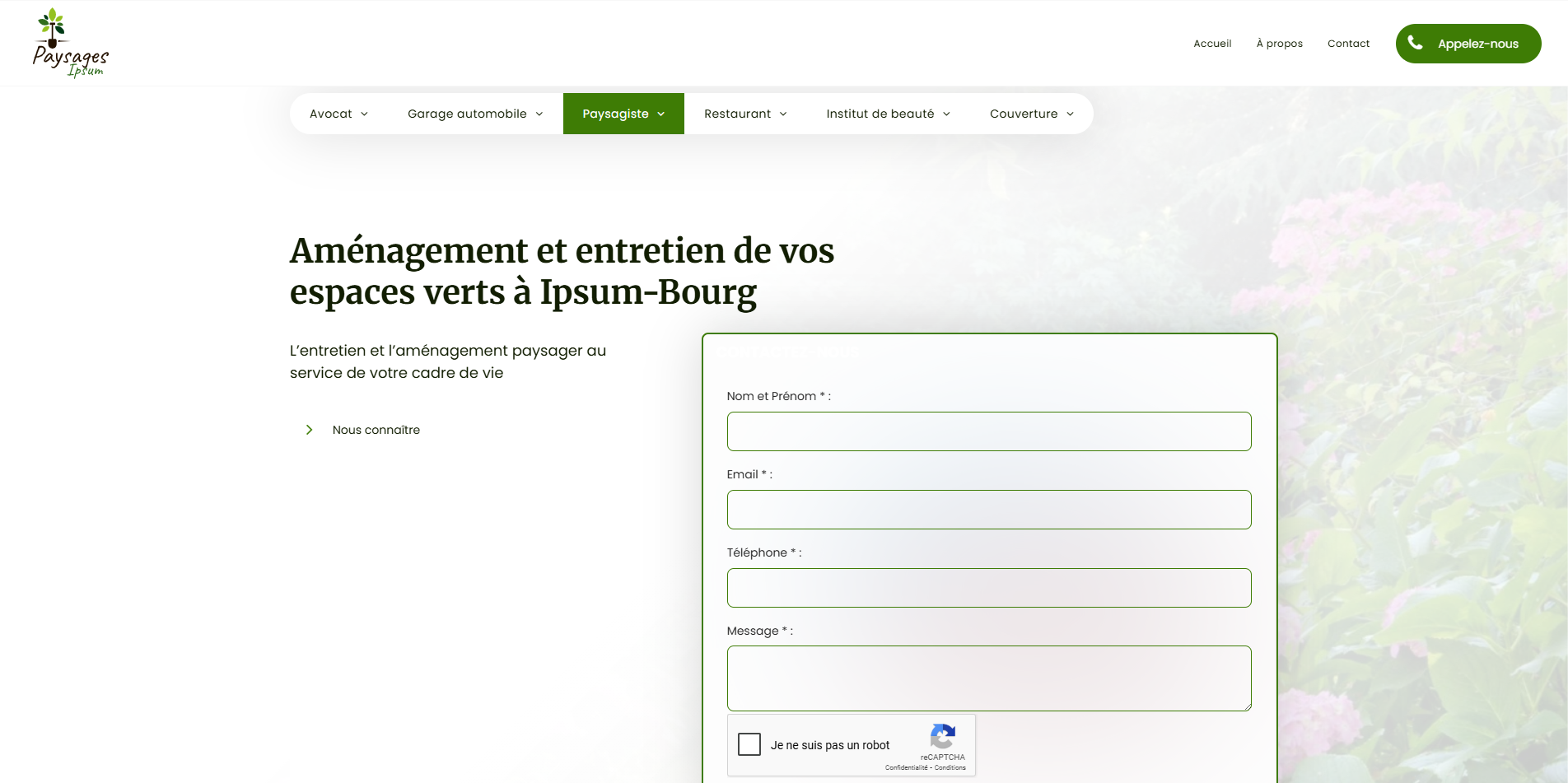Check the 'Je ne suis pas un robot' box
This screenshot has width=1568, height=783.
pyautogui.click(x=749, y=744)
